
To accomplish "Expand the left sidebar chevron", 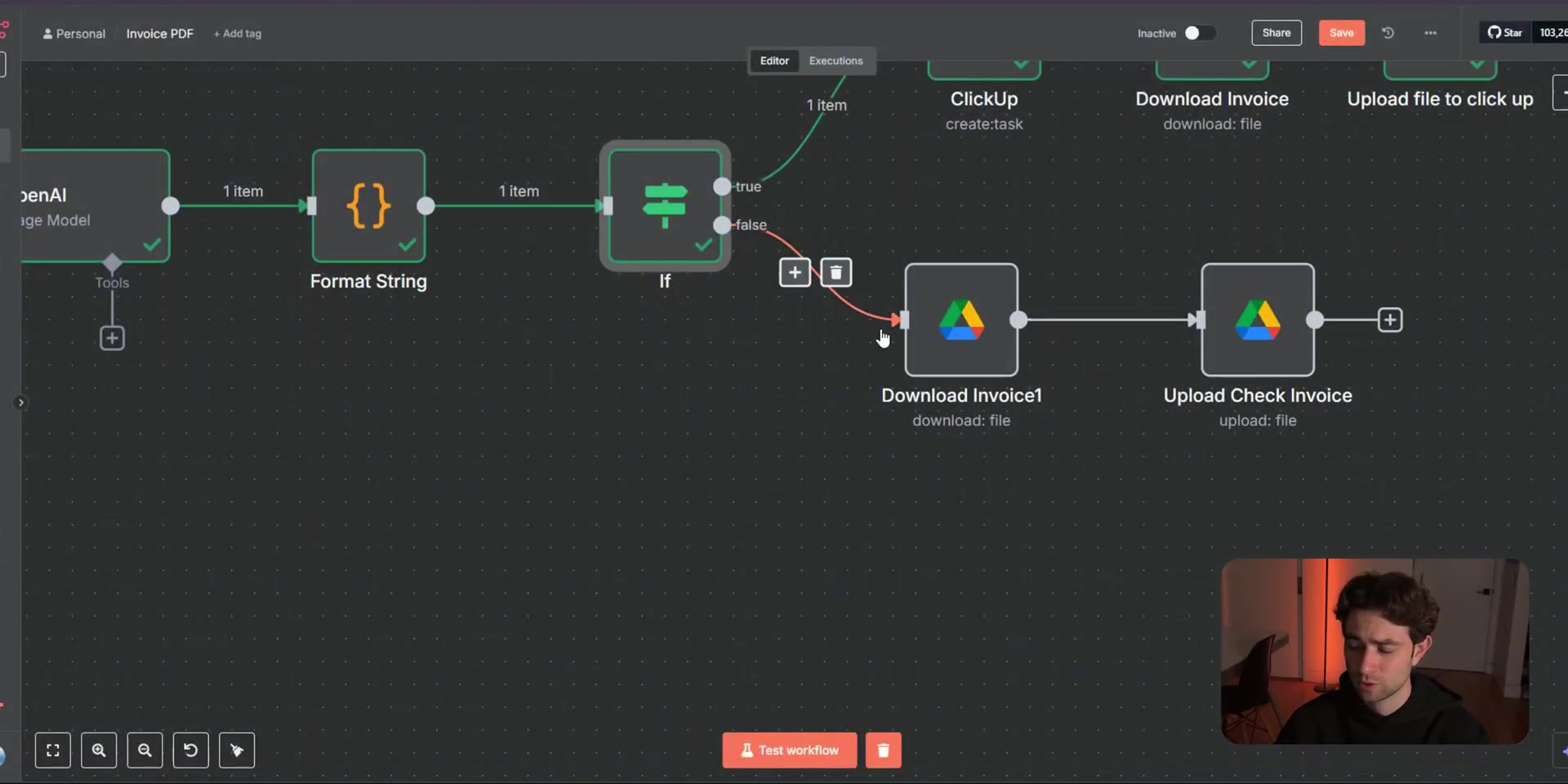I will tap(21, 403).
